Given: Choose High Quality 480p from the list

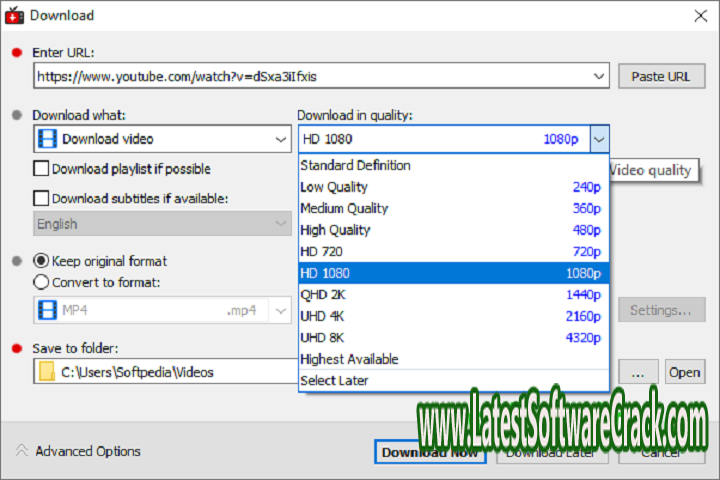Looking at the screenshot, I should [454, 230].
